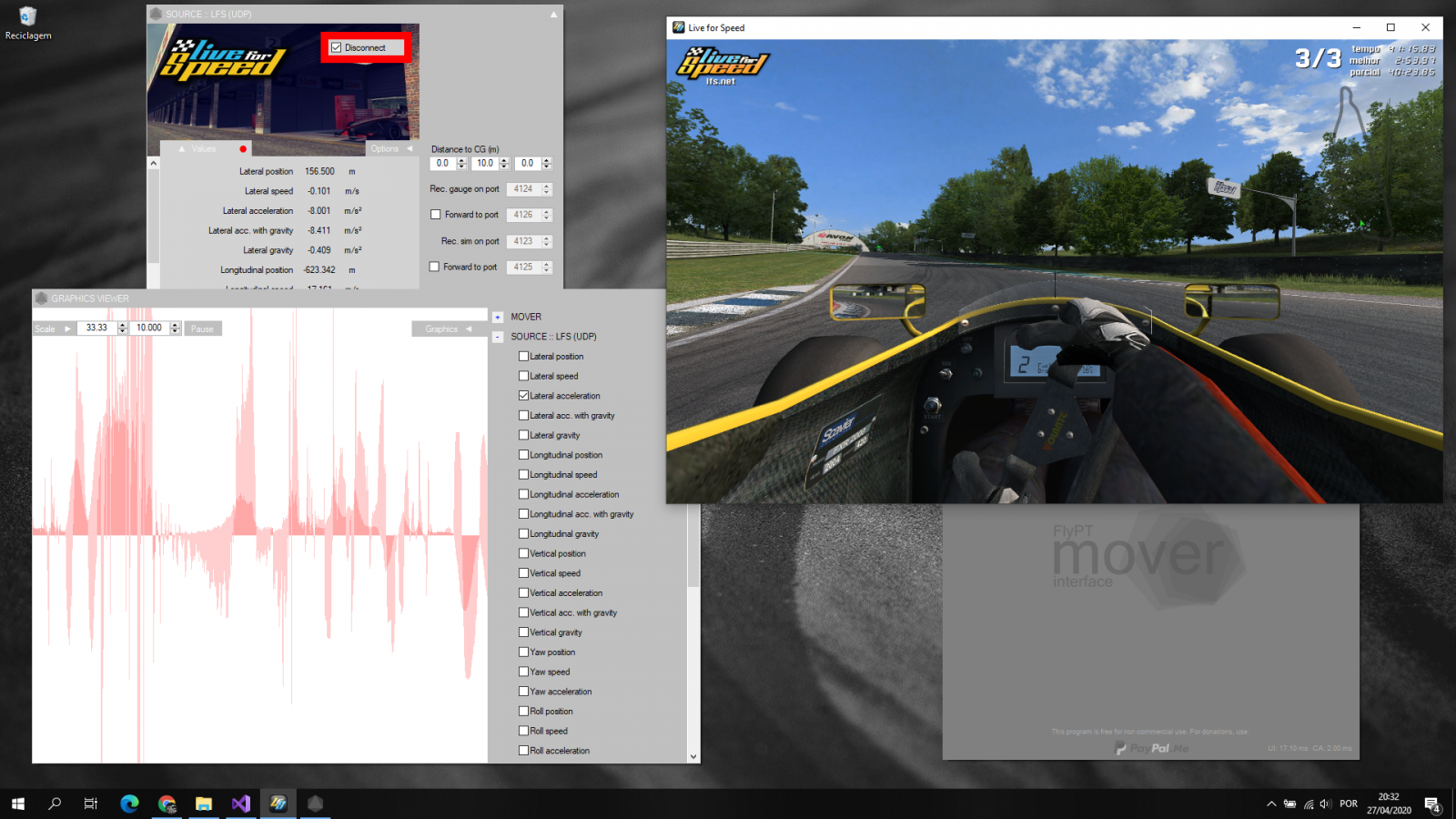Click the graphics list vertical scrollbar

693,546
